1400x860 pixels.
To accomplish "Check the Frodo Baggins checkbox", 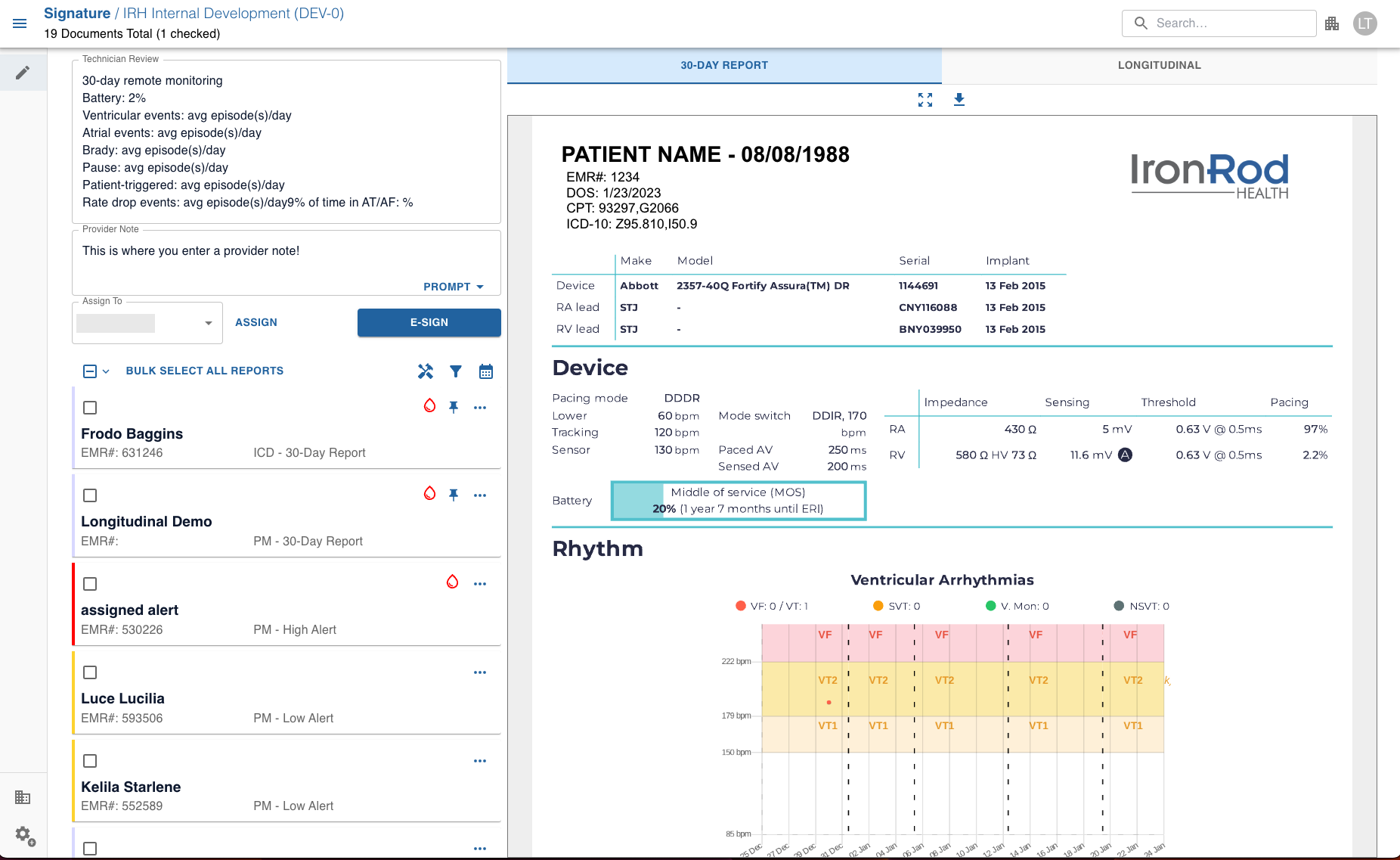I will [x=90, y=408].
